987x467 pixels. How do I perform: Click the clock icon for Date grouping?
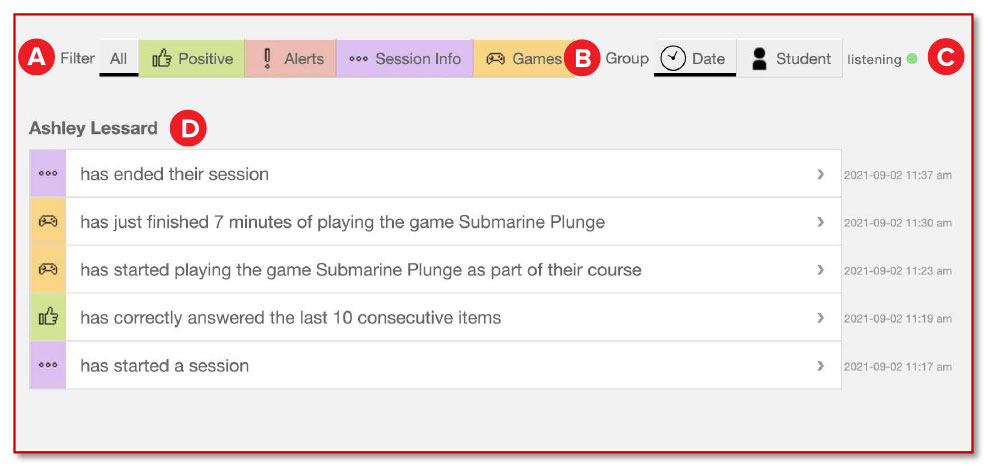(673, 59)
